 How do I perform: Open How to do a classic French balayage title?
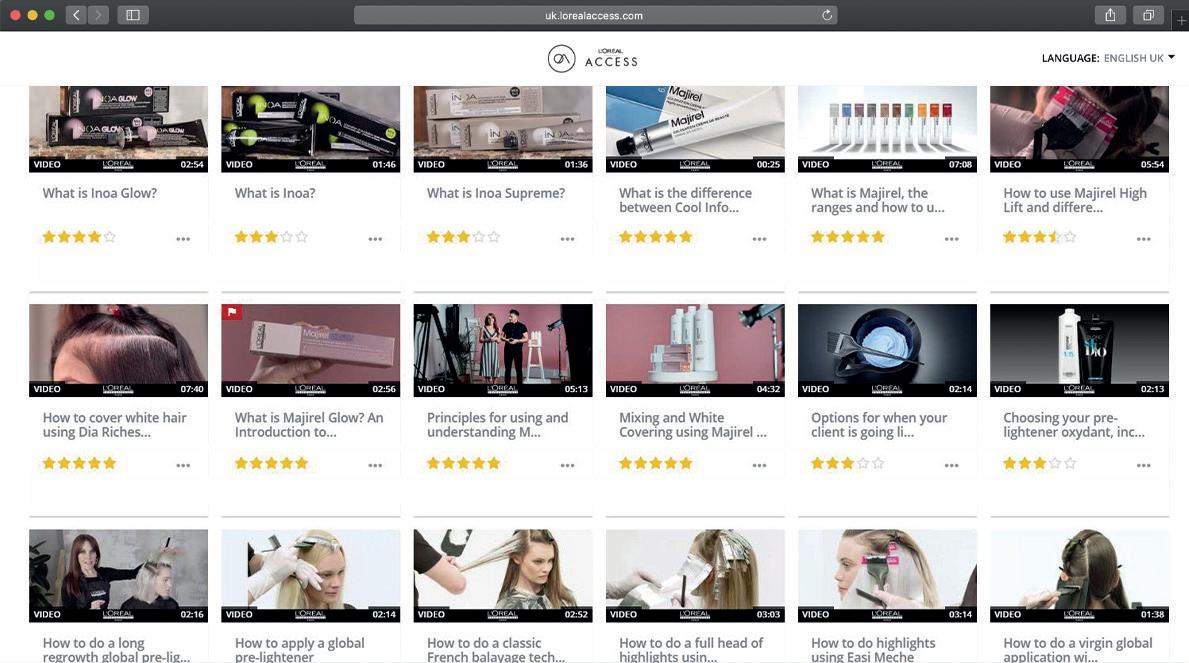click(x=496, y=649)
